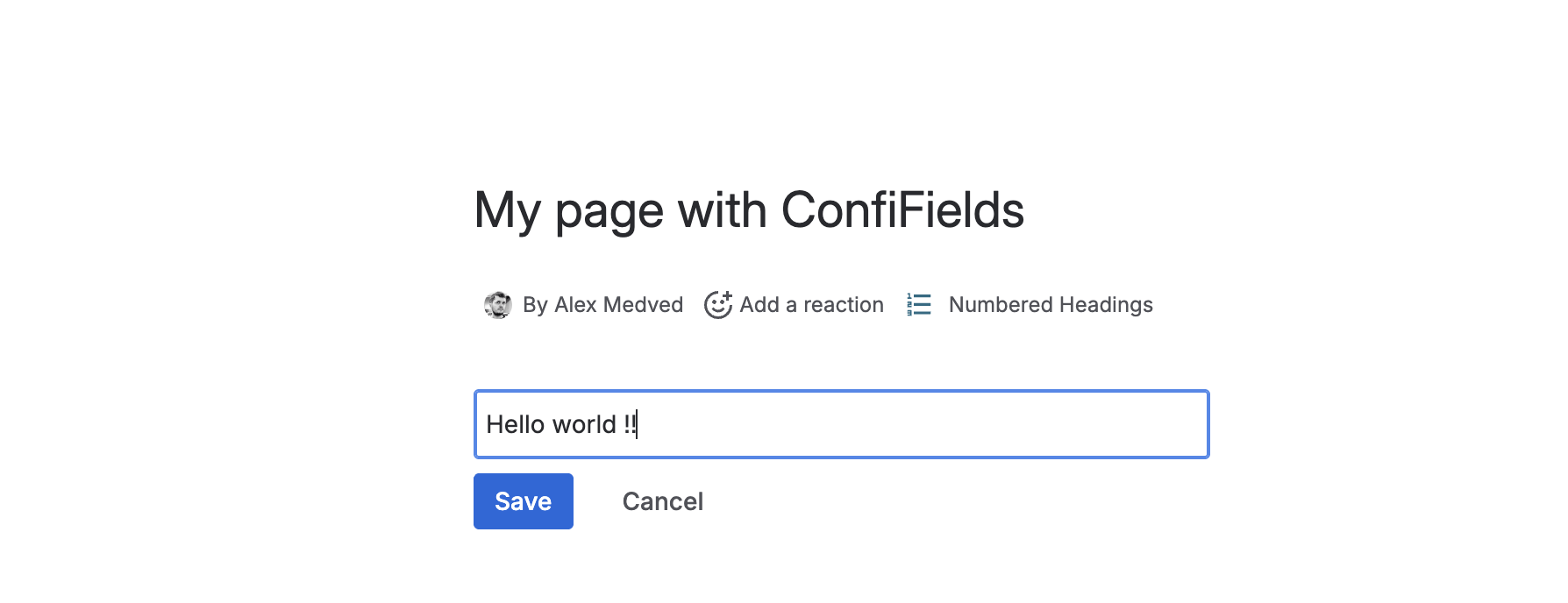
Task: Click the page title 'My page with ConfiFields'
Action: click(748, 210)
